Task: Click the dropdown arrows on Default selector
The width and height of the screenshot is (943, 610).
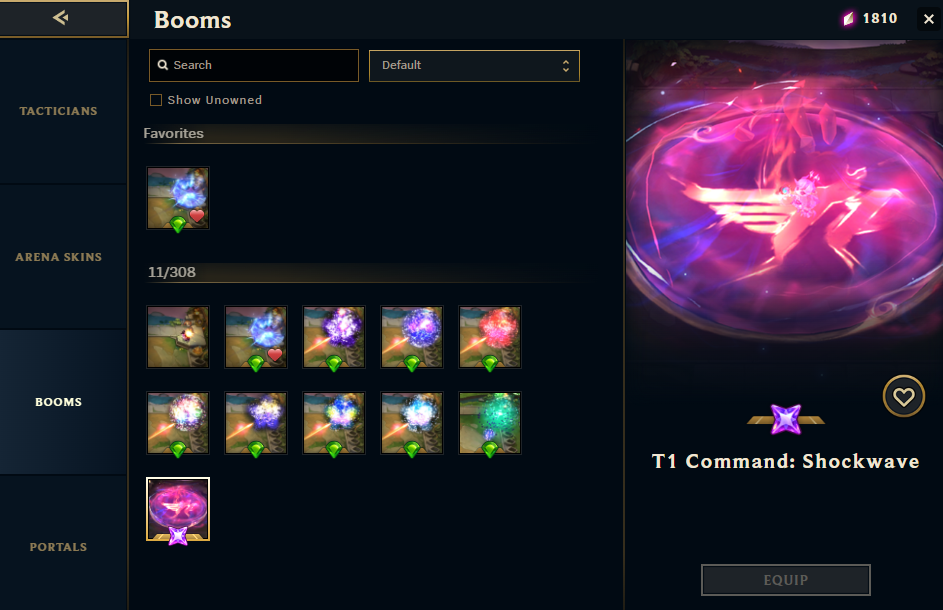Action: pos(565,66)
